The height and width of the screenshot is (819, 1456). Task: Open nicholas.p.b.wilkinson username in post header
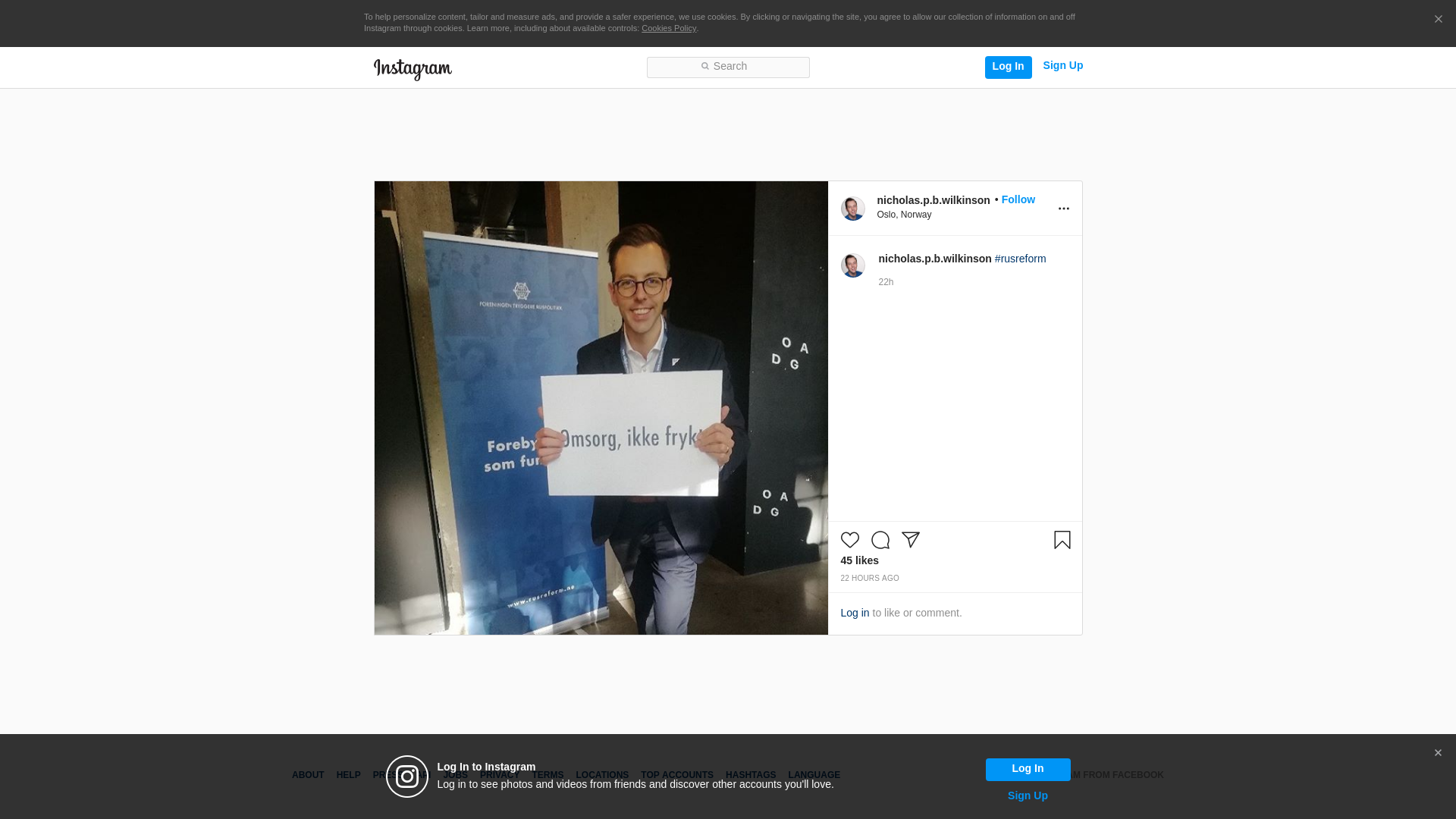[x=933, y=200]
